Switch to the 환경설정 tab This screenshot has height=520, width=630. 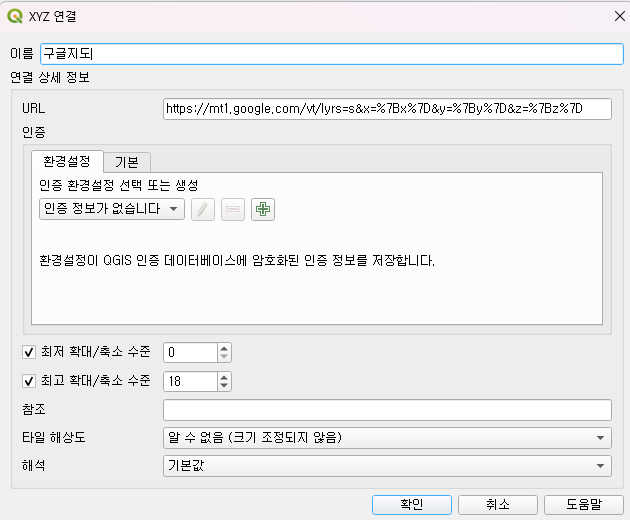[67, 162]
